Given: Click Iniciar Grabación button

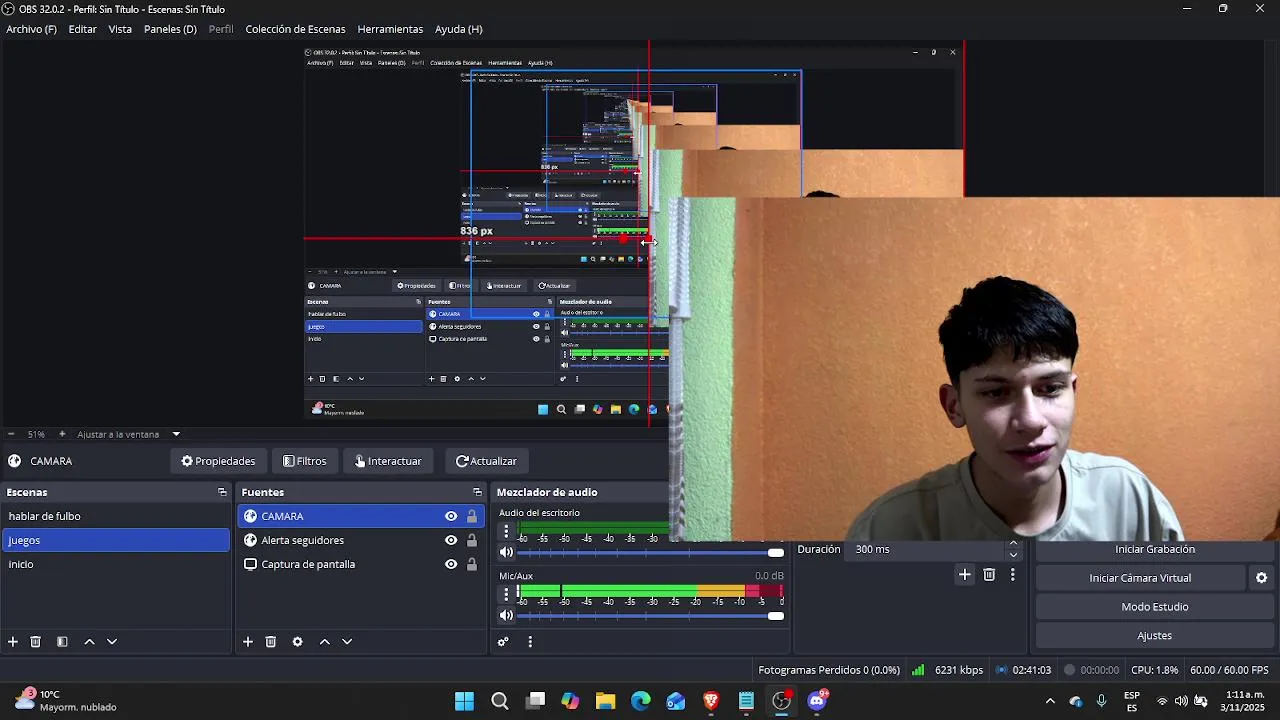Looking at the screenshot, I should click(1155, 550).
